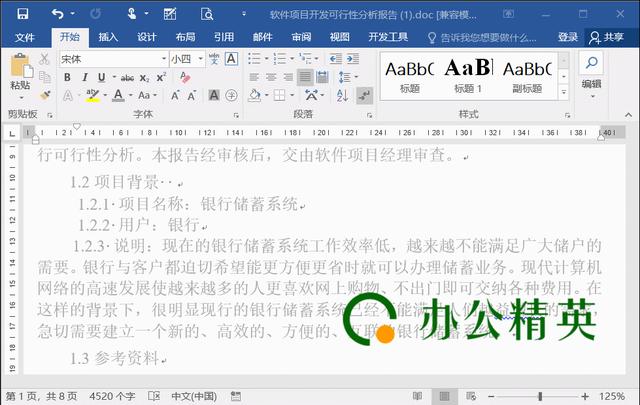Toggle justify alignment

(305, 77)
